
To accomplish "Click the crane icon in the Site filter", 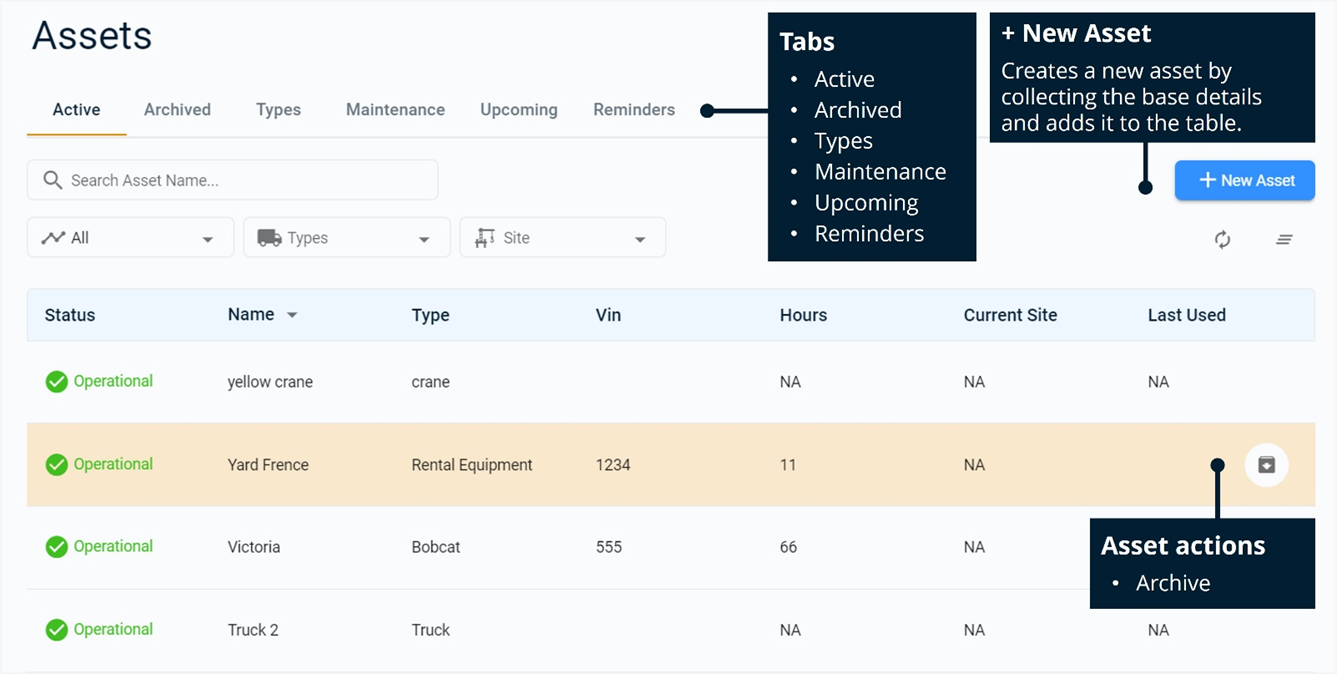I will tap(485, 238).
